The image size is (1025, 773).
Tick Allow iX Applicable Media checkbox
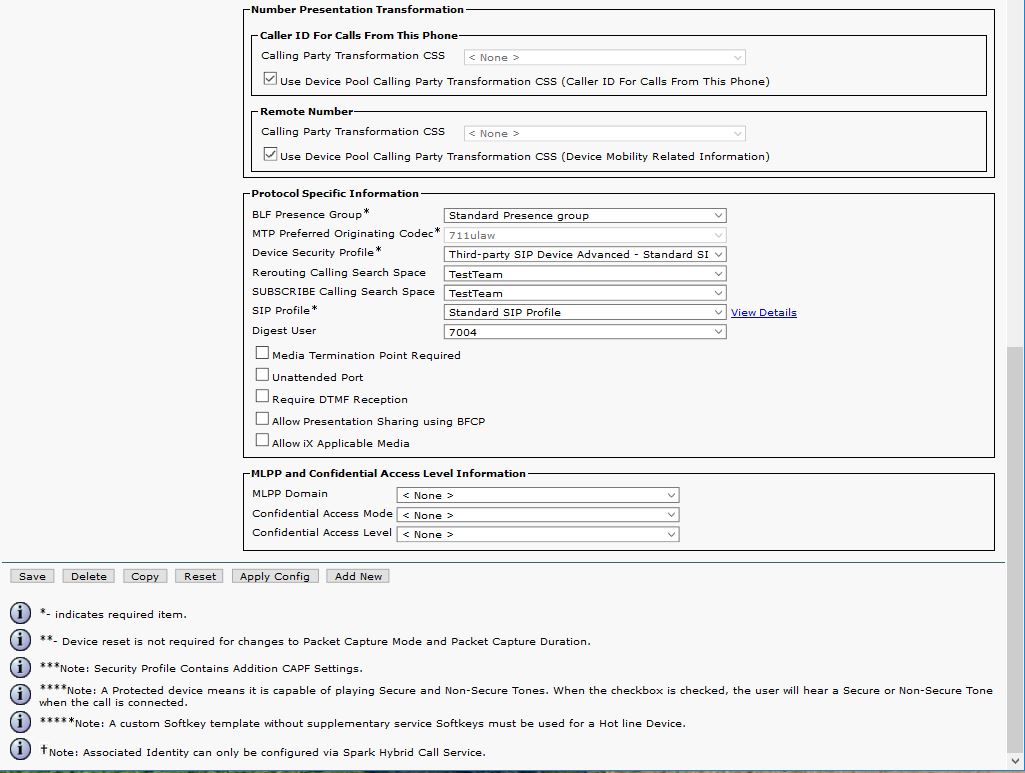pos(262,441)
